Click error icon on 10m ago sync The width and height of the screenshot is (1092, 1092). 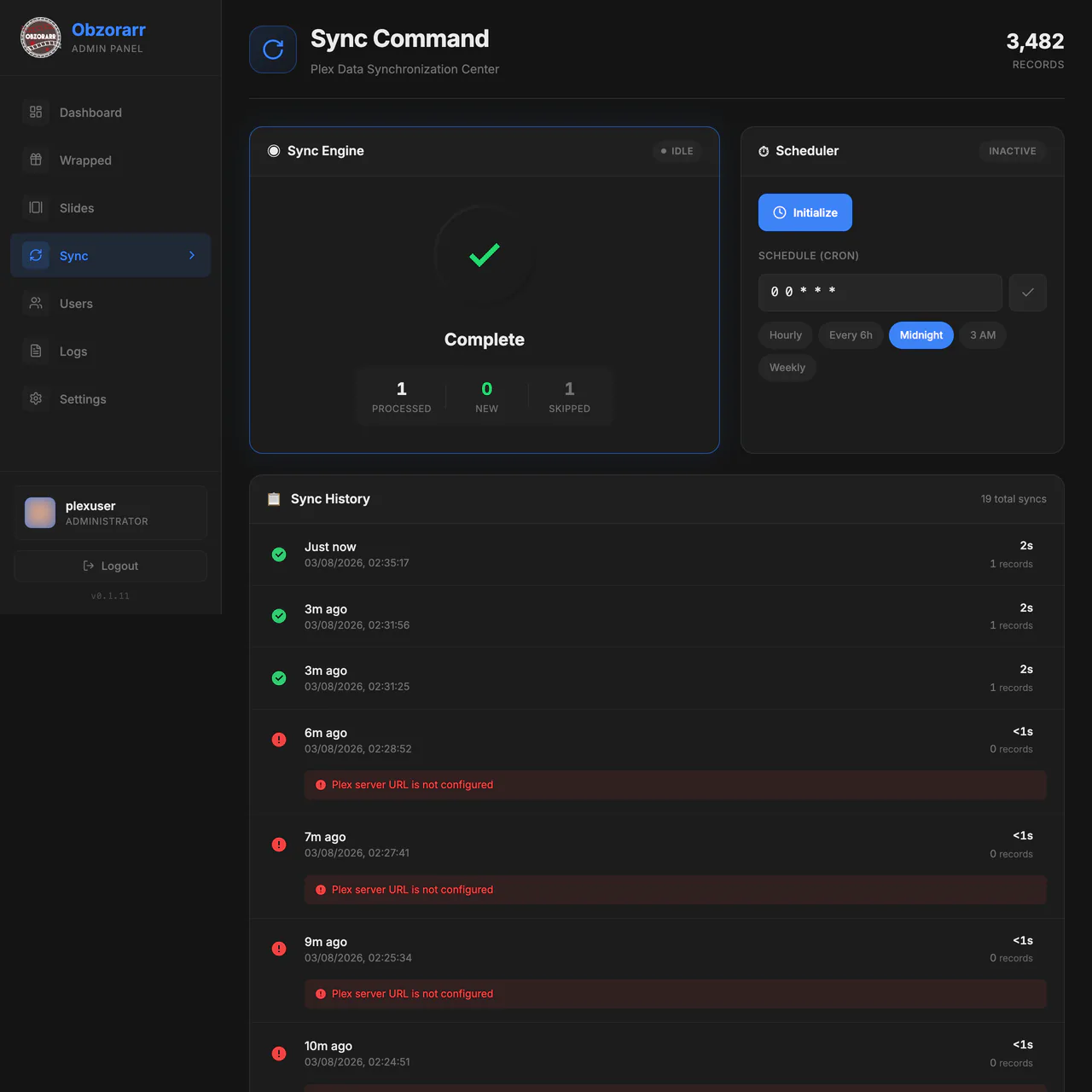coord(279,1054)
